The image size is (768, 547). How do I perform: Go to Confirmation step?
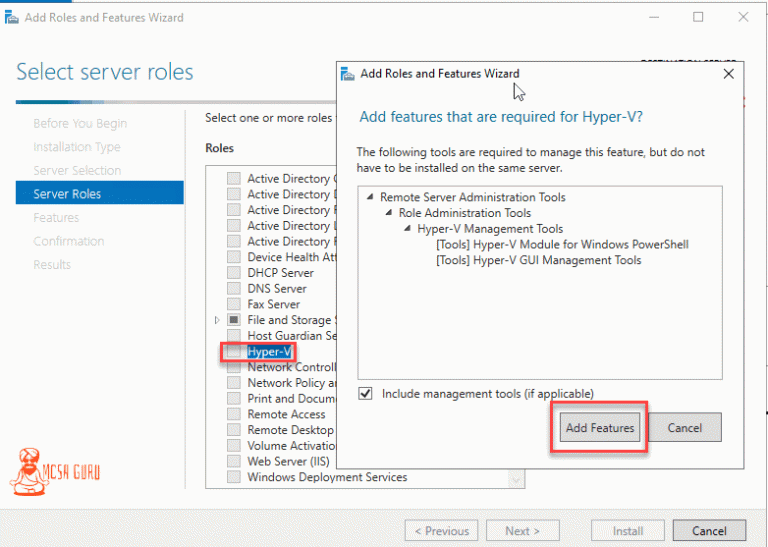(x=69, y=241)
